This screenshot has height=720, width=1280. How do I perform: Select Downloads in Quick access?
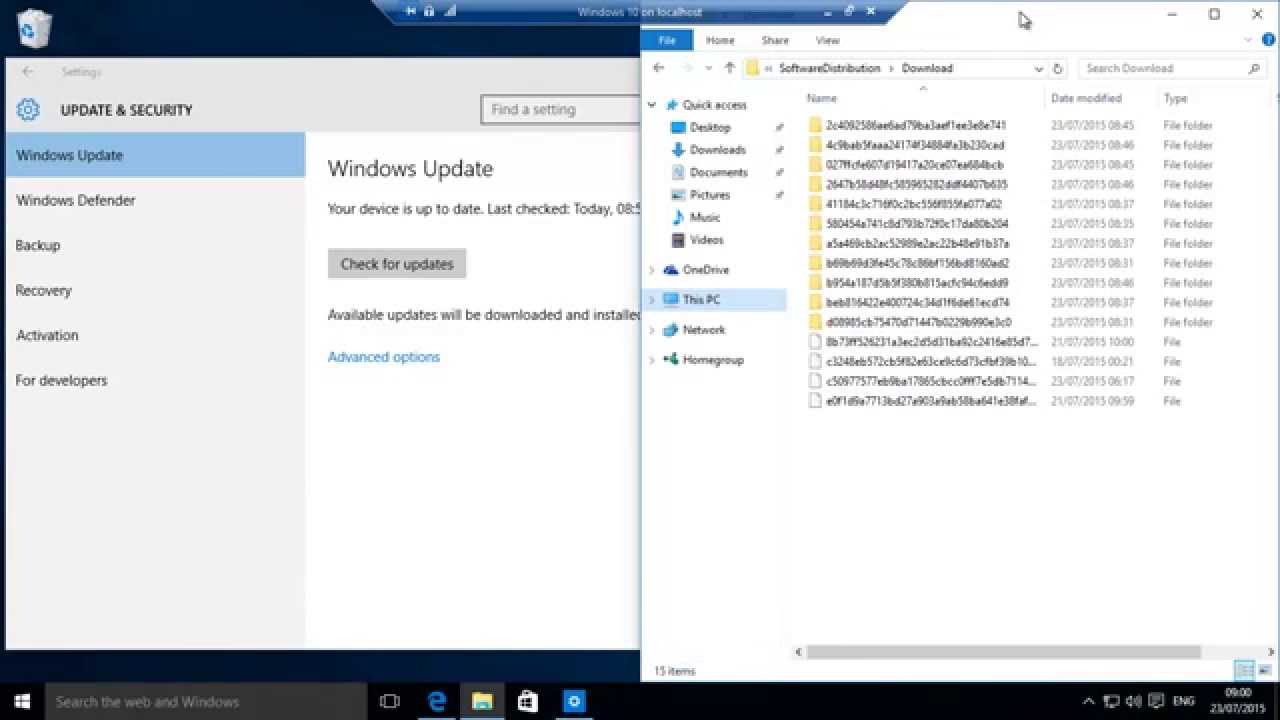pos(717,150)
